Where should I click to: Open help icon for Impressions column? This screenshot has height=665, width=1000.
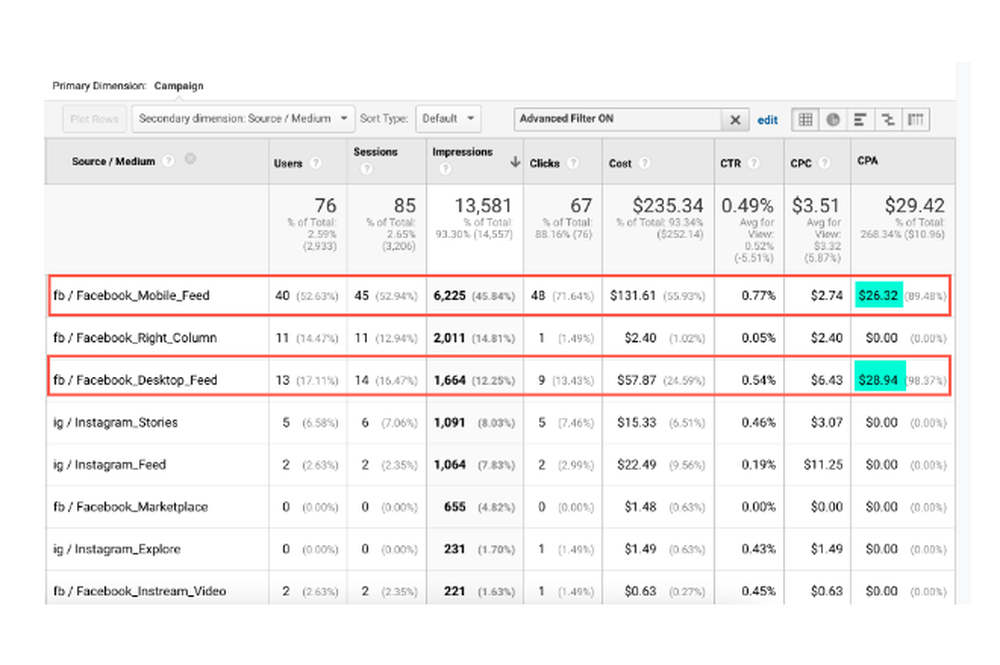445,169
